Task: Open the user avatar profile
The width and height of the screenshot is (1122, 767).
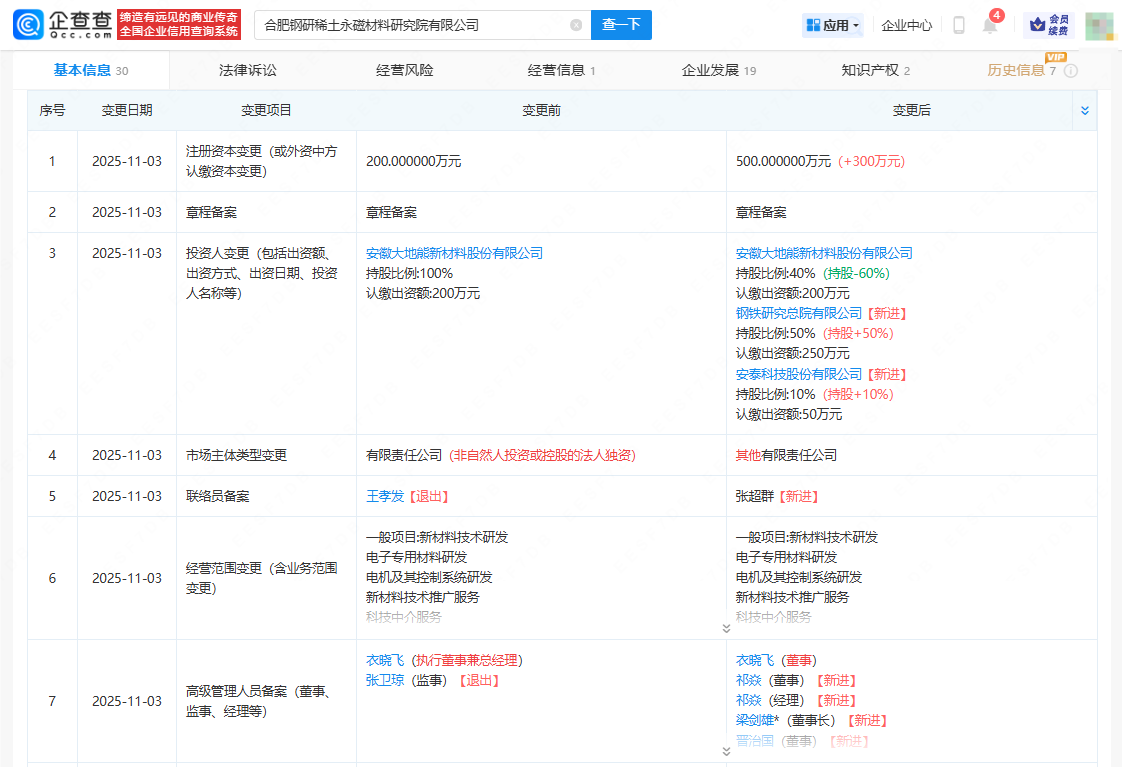Action: click(x=1099, y=25)
